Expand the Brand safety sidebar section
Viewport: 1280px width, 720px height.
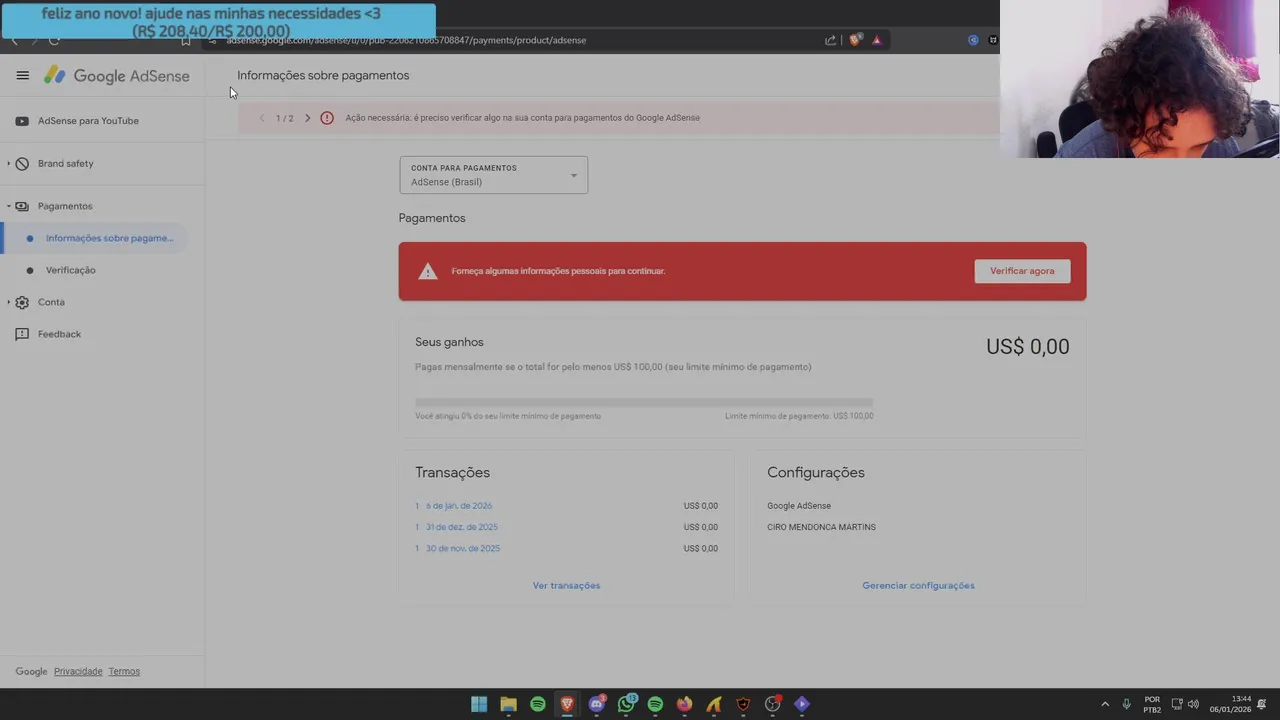9,164
